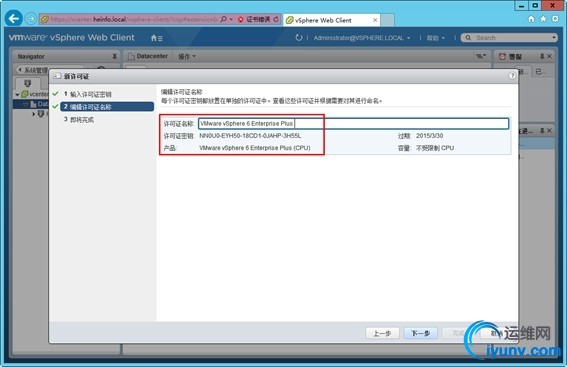Open browser tools gear icon
Viewport: 567px width, 367px height.
click(555, 19)
